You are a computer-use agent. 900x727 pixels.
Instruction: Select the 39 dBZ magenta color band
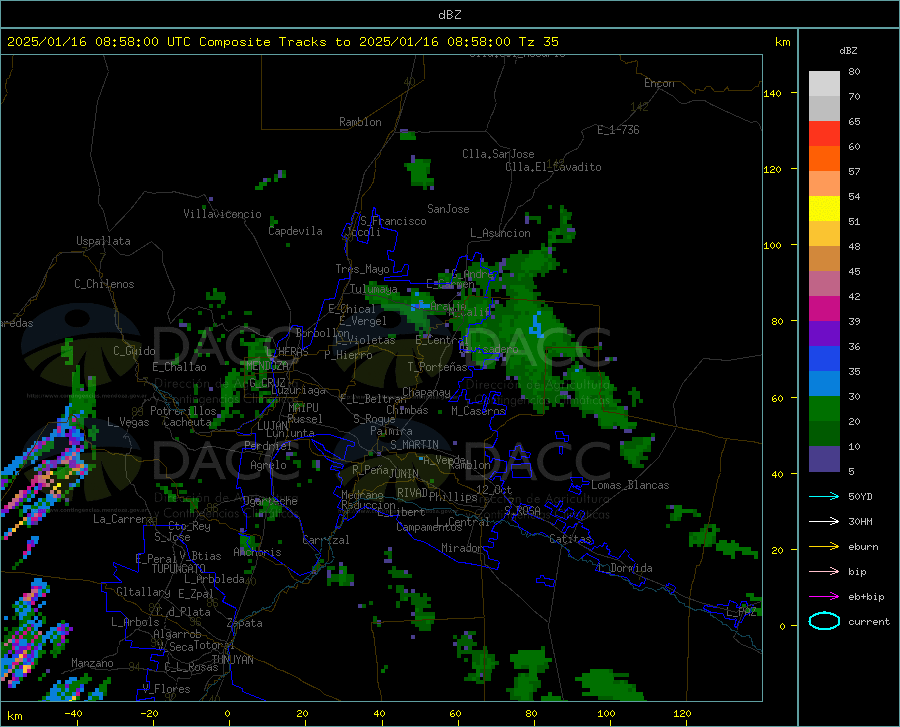(x=824, y=309)
